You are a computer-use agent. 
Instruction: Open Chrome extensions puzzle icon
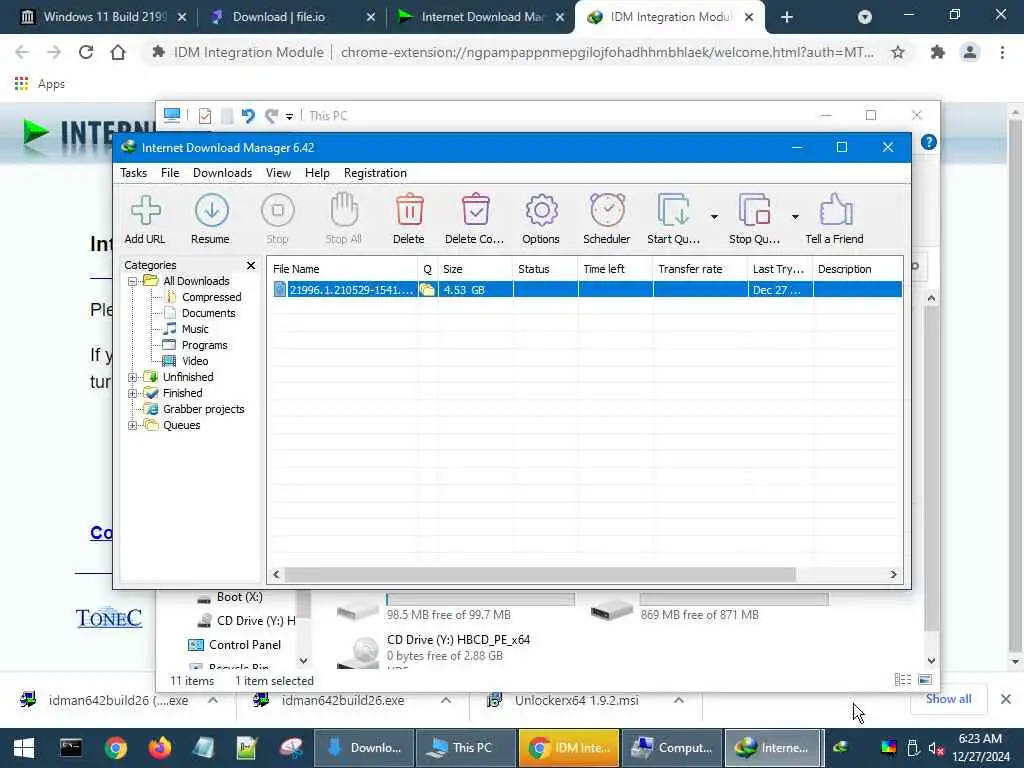tap(938, 52)
